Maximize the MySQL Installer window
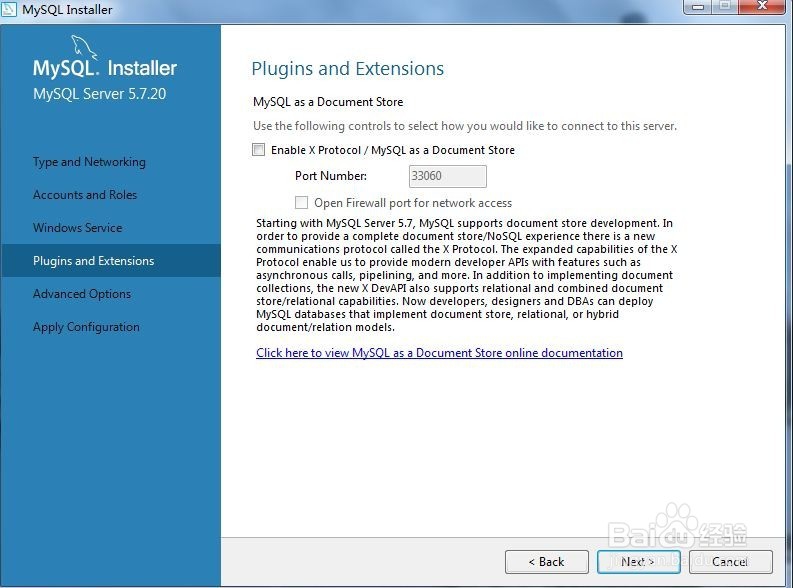Screen dimensions: 793x588 [725, 7]
